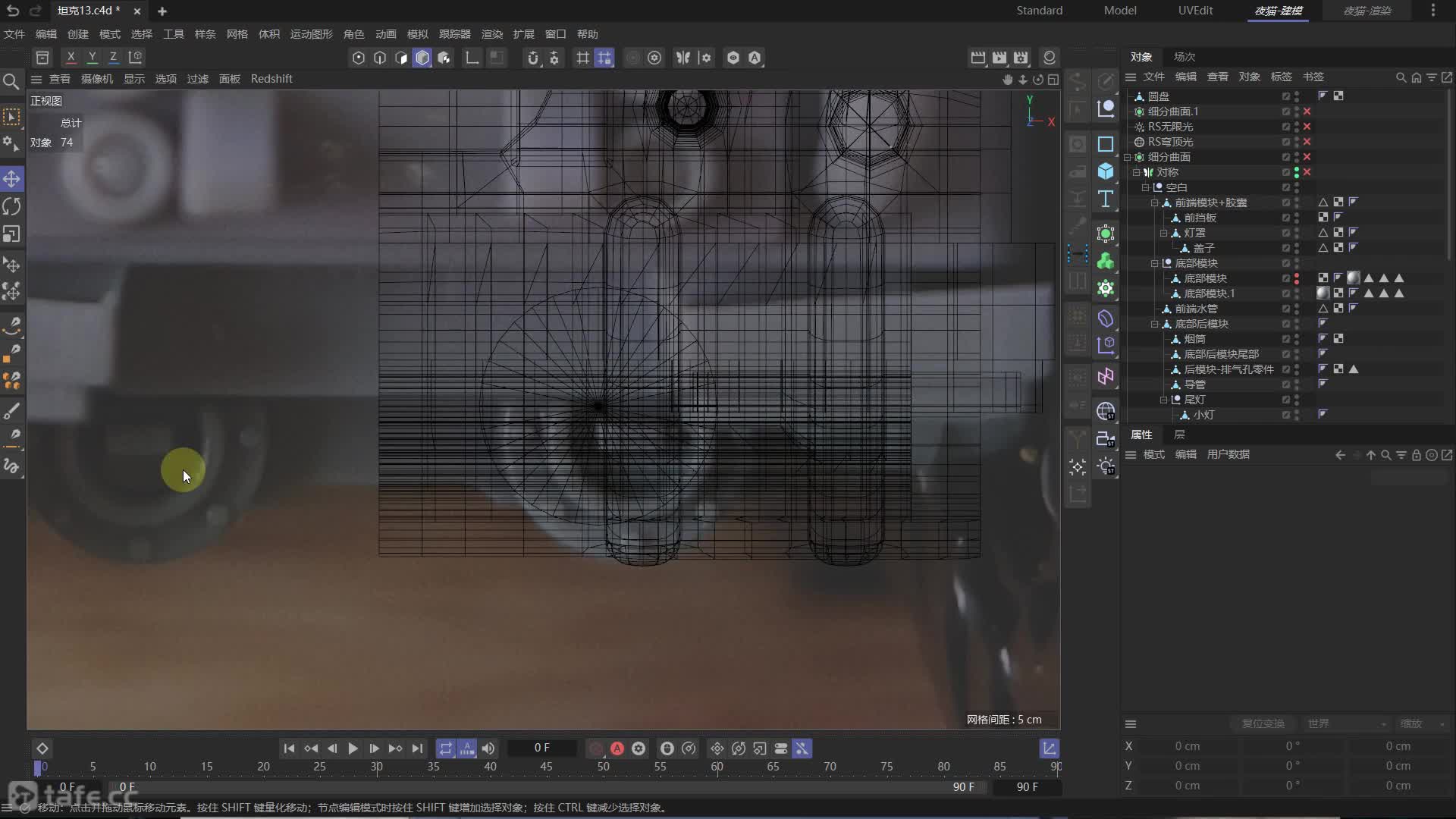
Task: Go to the start of the timeline
Action: [x=289, y=748]
